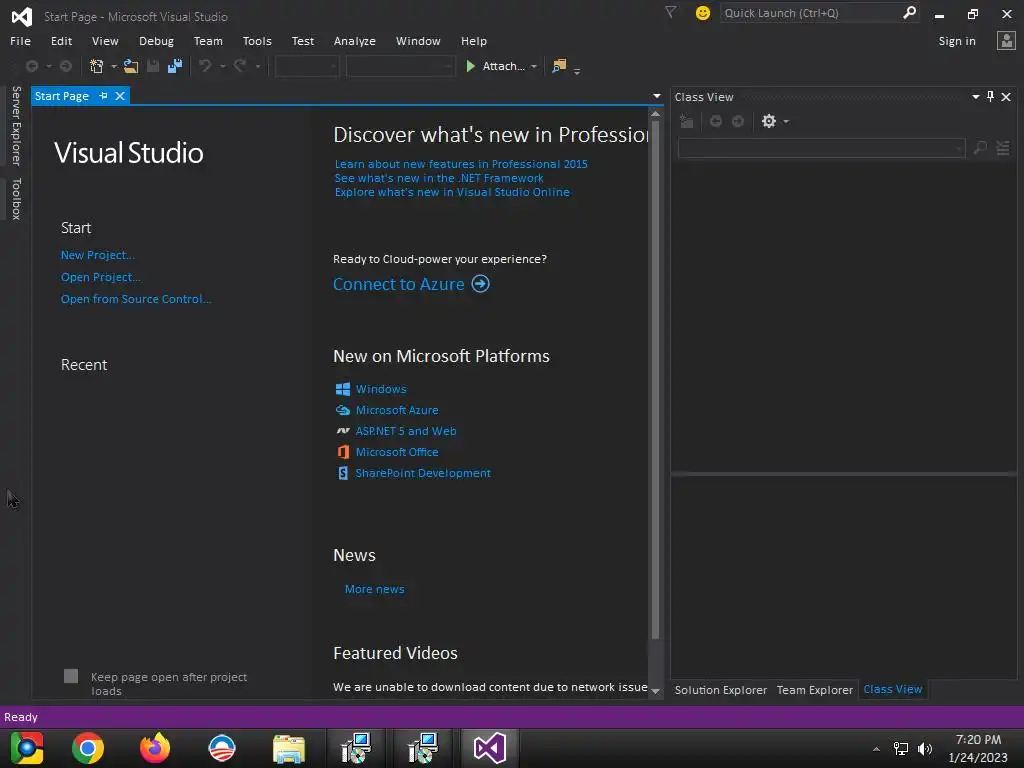1024x768 pixels.
Task: Switch to the Solution Explorer tab
Action: (x=720, y=690)
